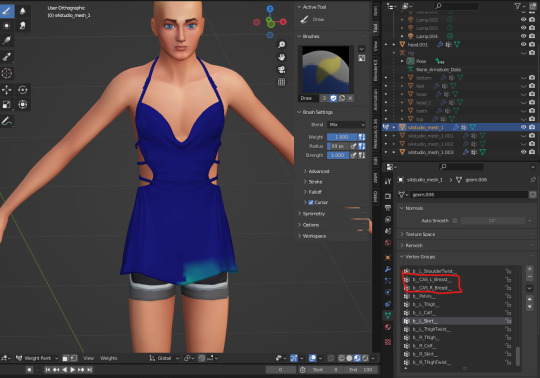Open the Physics properties tab
Viewport: 540px width, 378px height.
(388, 292)
